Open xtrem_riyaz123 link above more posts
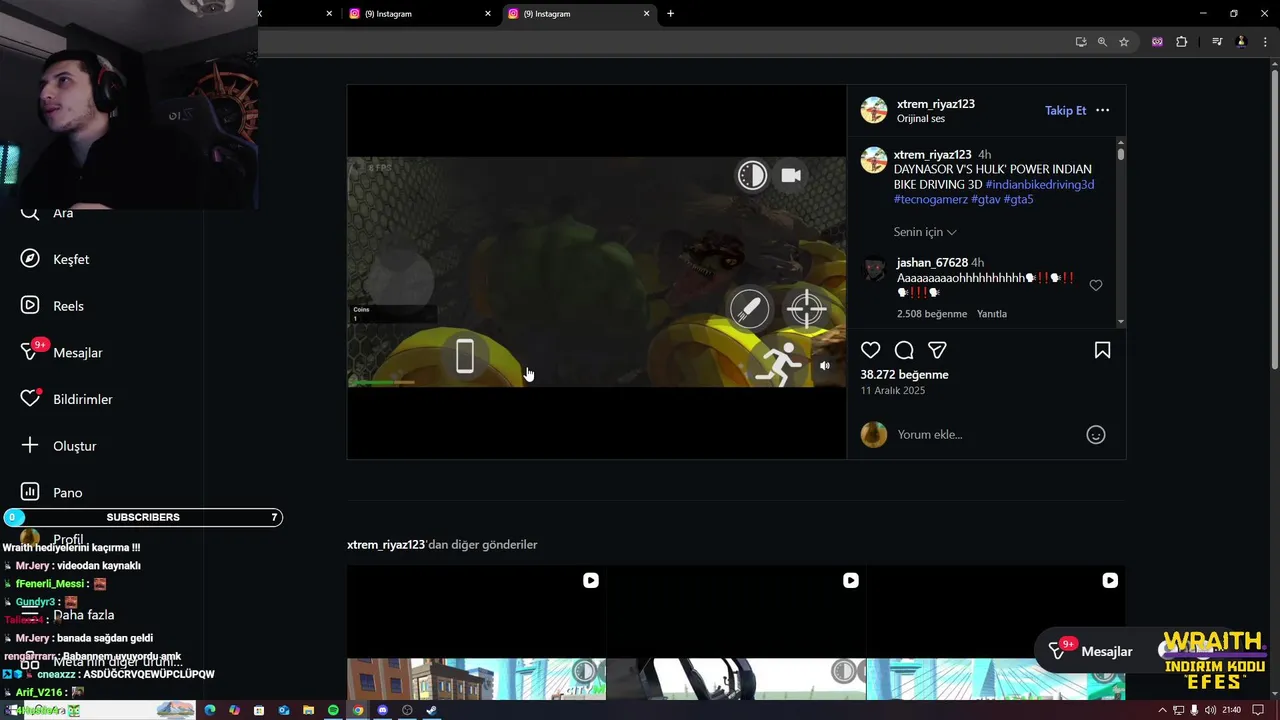 385,545
